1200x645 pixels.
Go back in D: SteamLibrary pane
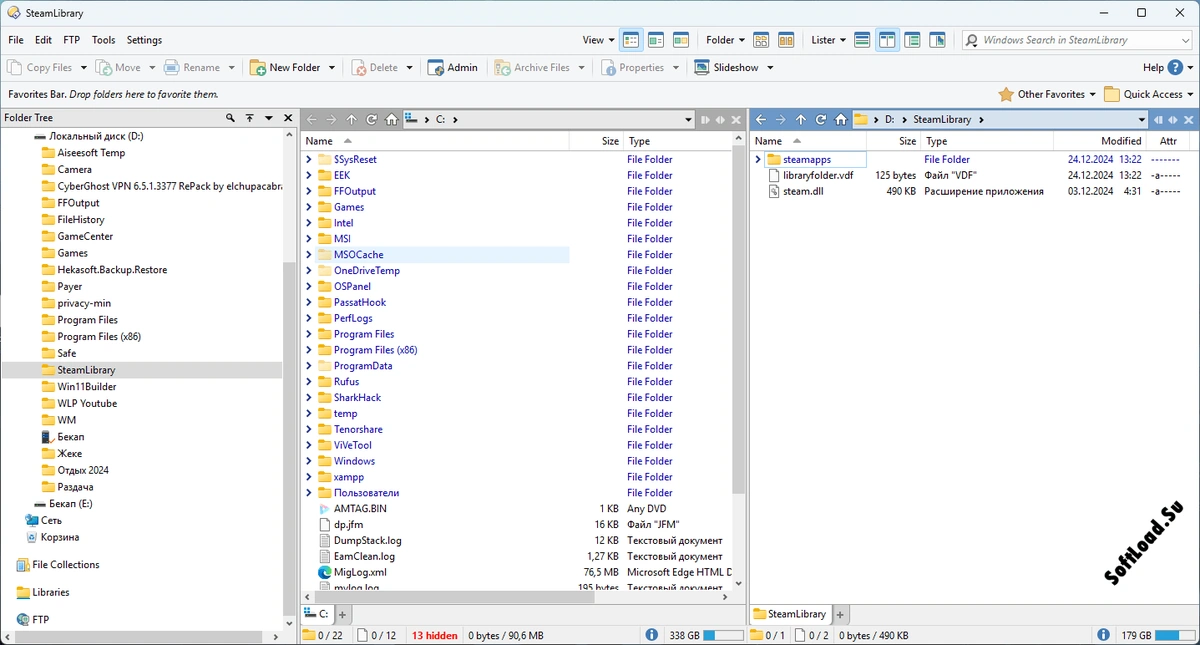click(x=761, y=119)
